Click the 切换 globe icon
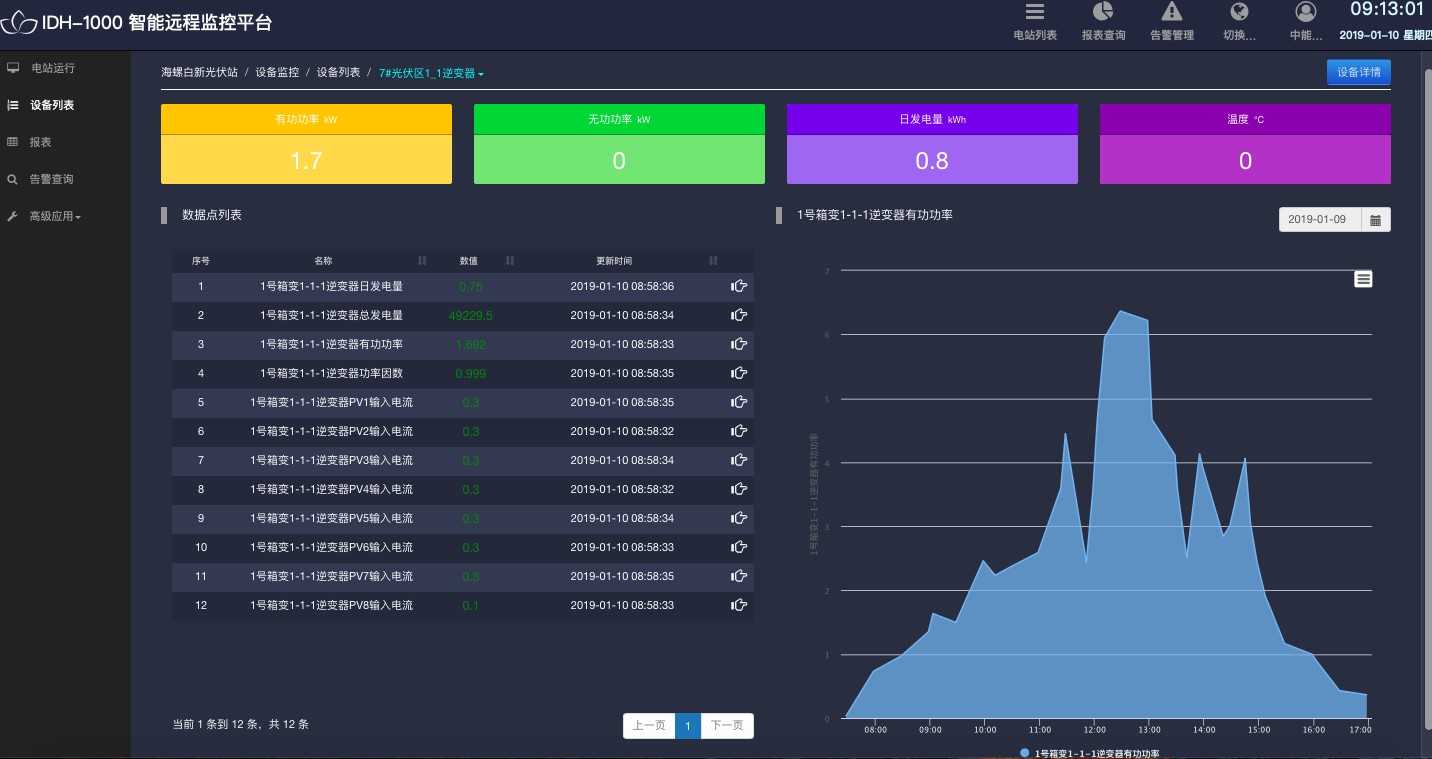 (x=1239, y=12)
